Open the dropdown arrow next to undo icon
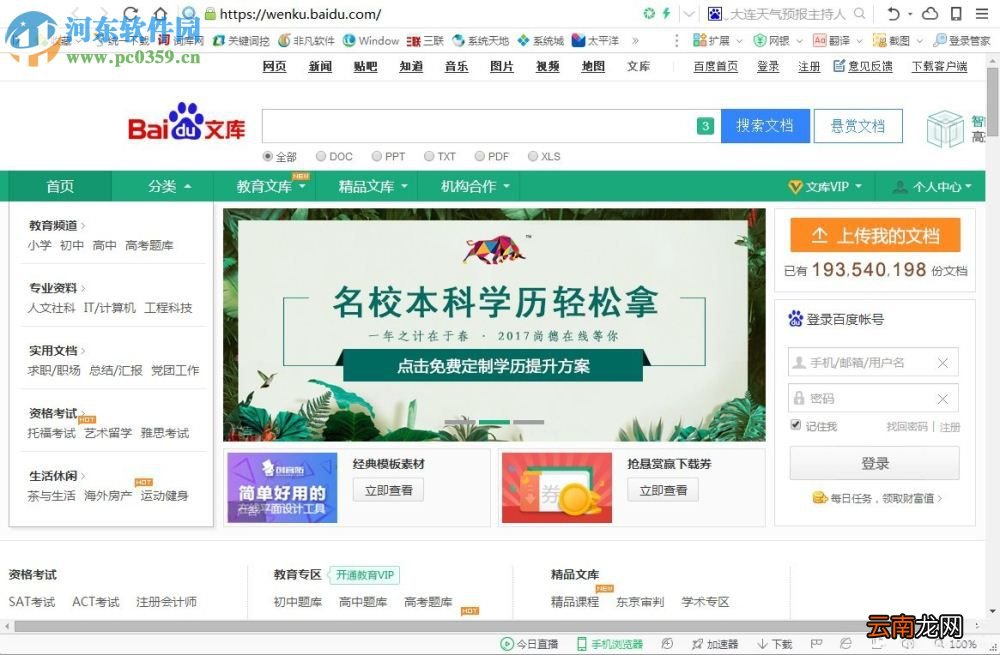The width and height of the screenshot is (1000, 655). pyautogui.click(x=911, y=13)
